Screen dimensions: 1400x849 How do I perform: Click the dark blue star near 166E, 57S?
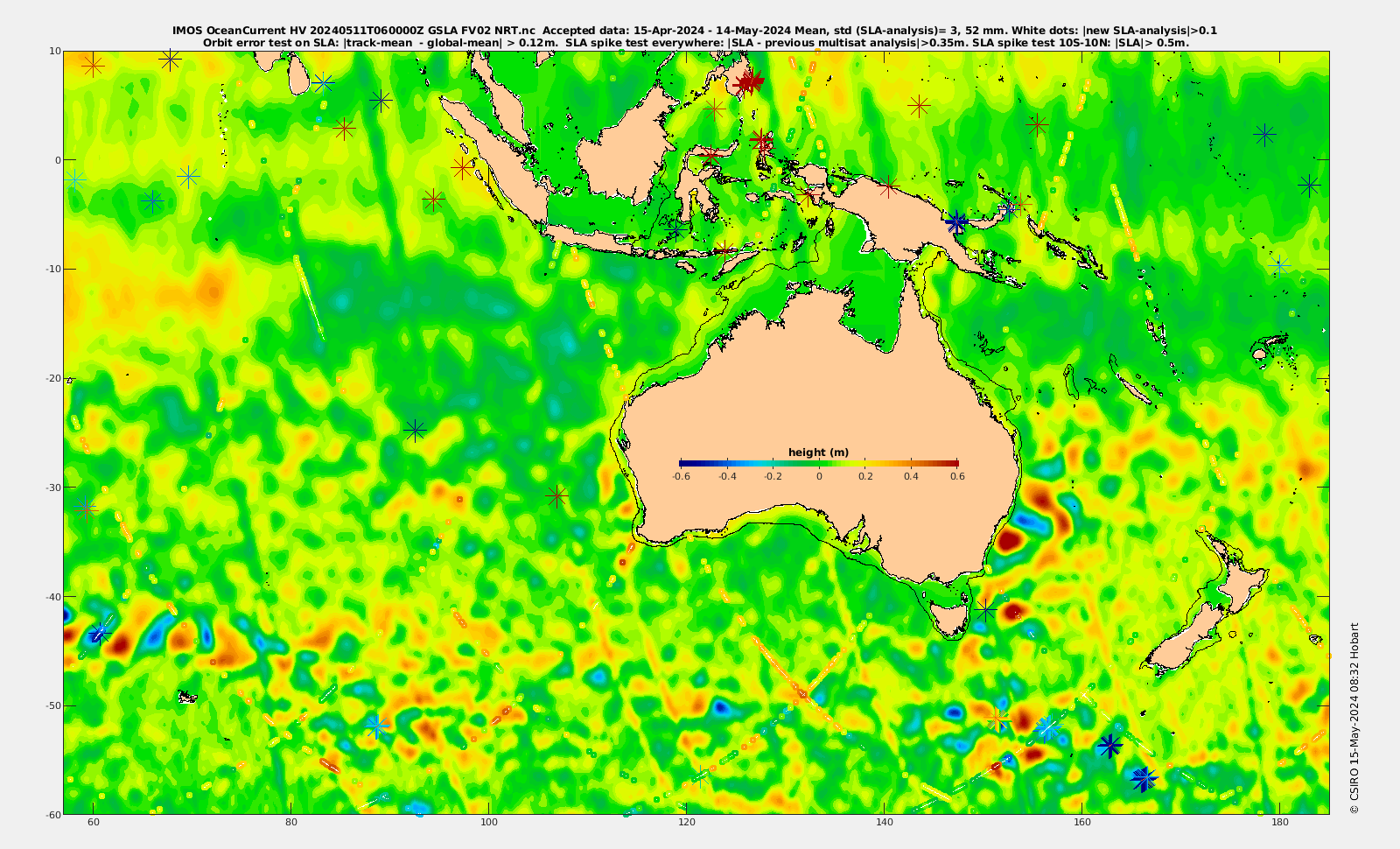click(x=1144, y=778)
